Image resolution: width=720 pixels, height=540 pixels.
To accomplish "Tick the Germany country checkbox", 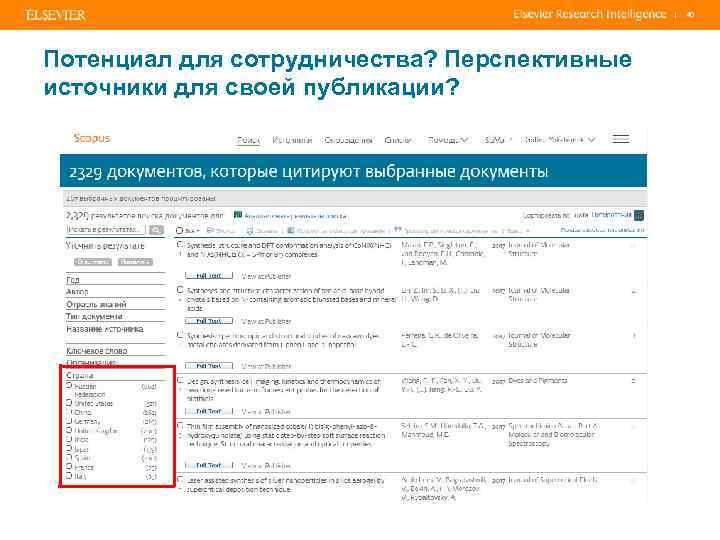I will pos(69,421).
